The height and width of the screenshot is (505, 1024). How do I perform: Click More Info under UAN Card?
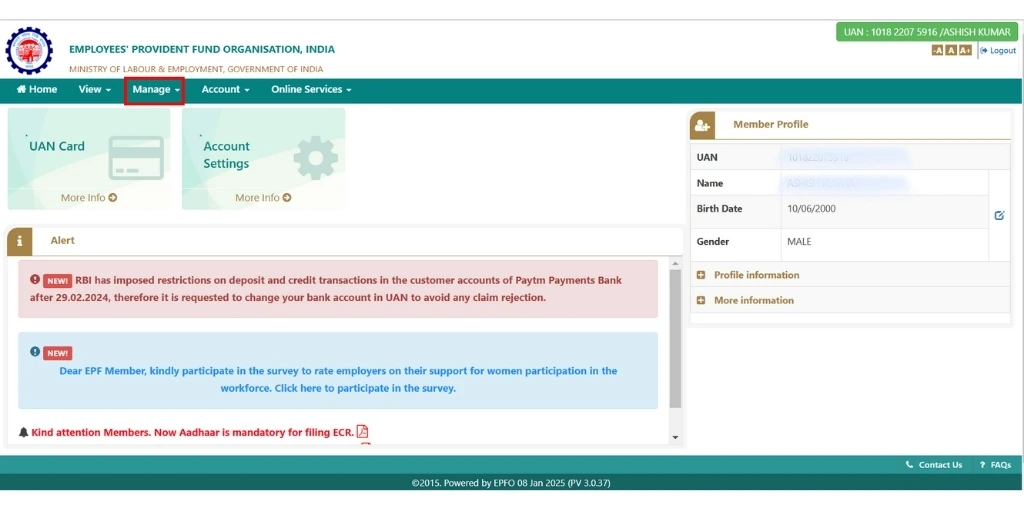89,197
